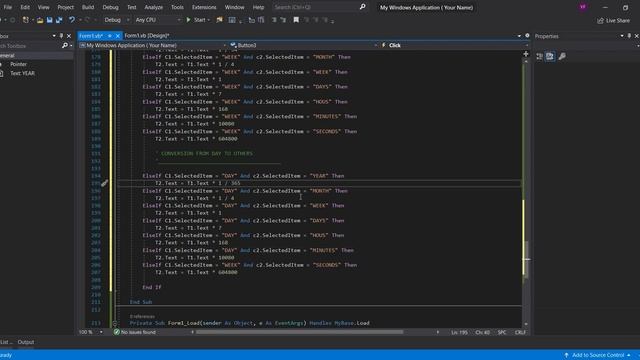Open the Analyze menu
The width and height of the screenshot is (640, 360).
click(153, 7)
